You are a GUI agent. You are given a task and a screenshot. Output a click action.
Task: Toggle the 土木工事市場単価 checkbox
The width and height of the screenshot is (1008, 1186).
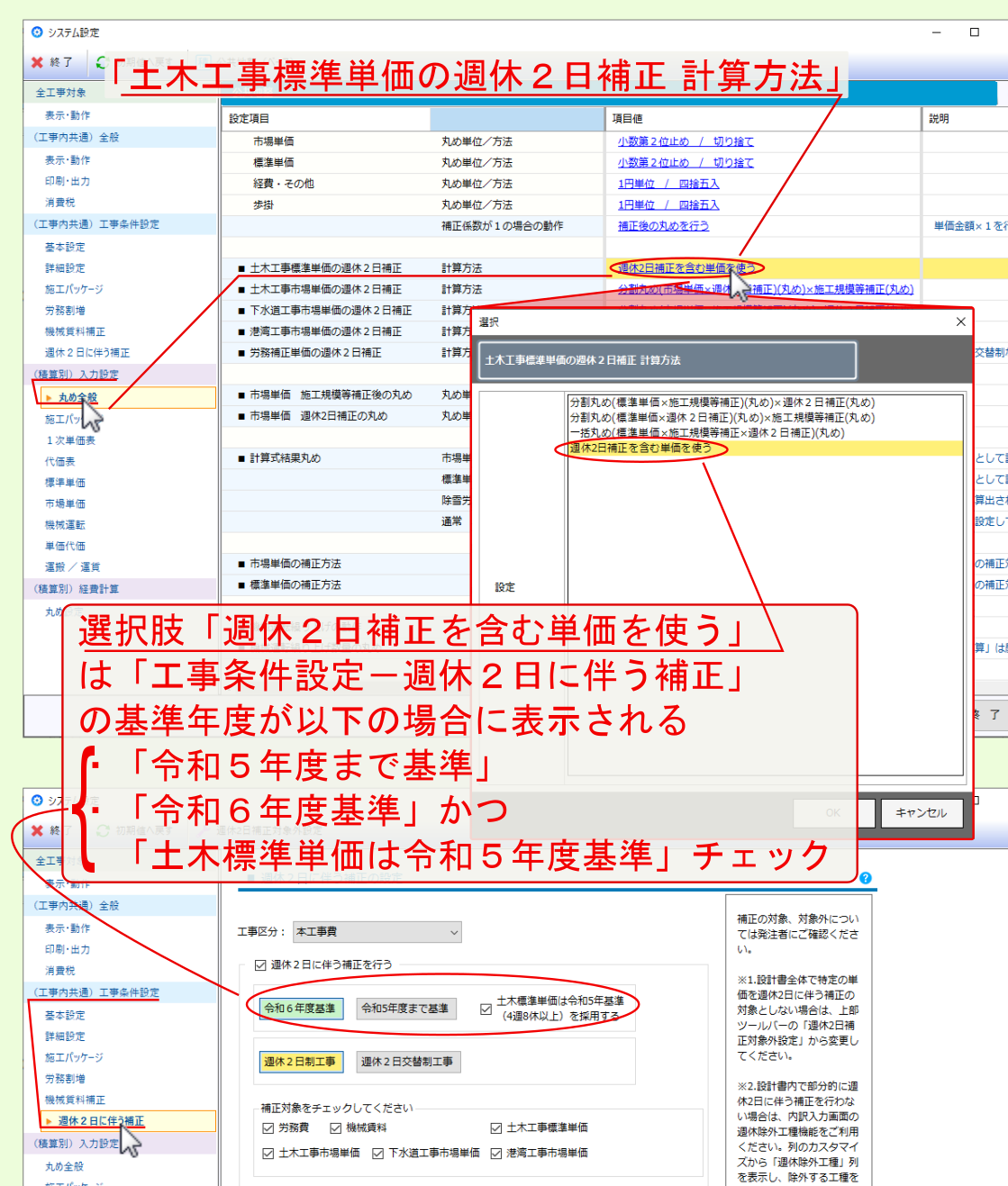pos(268,1153)
